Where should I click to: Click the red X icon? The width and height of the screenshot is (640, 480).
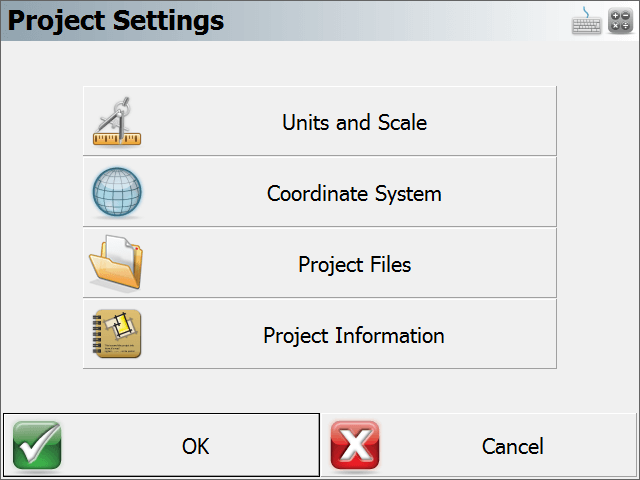click(x=355, y=445)
